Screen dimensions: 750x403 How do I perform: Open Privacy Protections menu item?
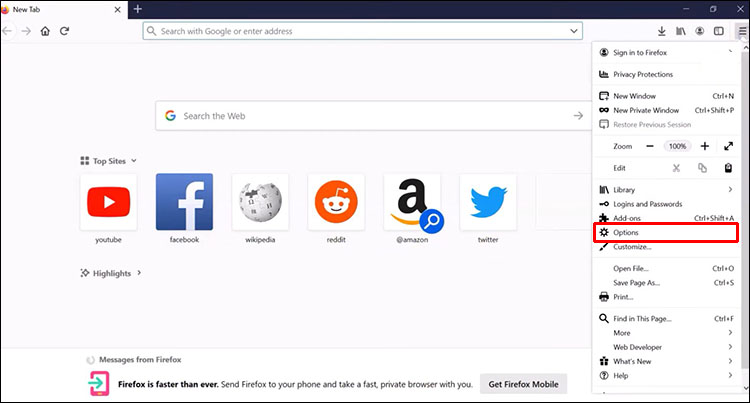666,74
